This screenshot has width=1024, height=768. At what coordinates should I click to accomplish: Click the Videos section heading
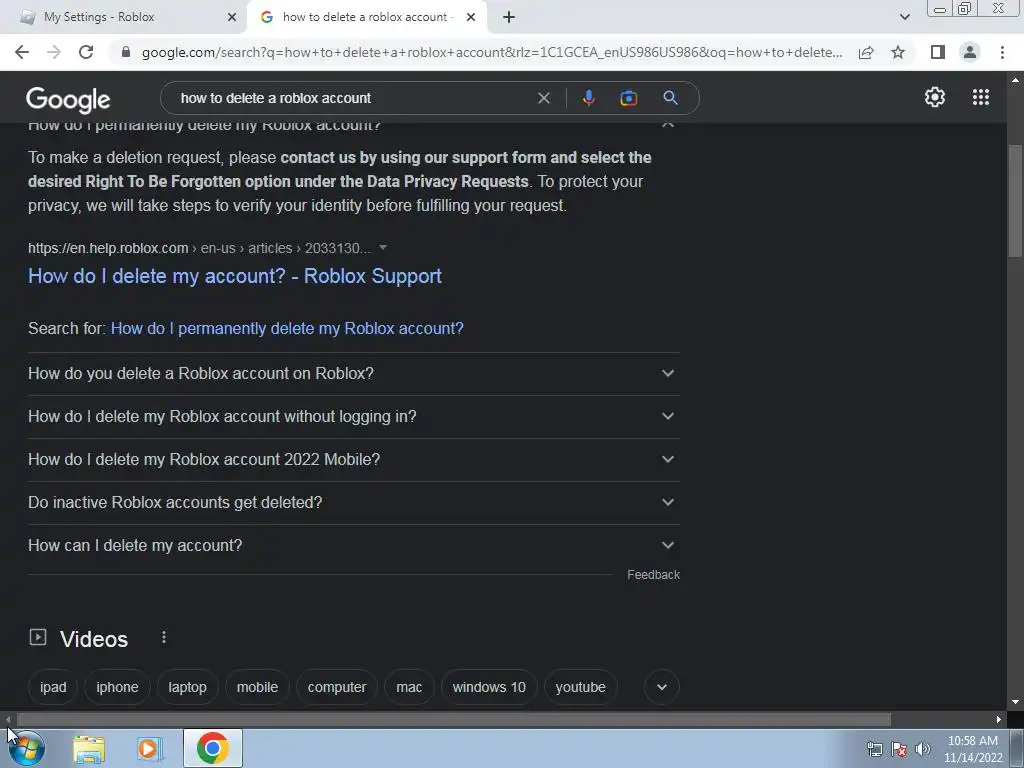[x=94, y=639]
